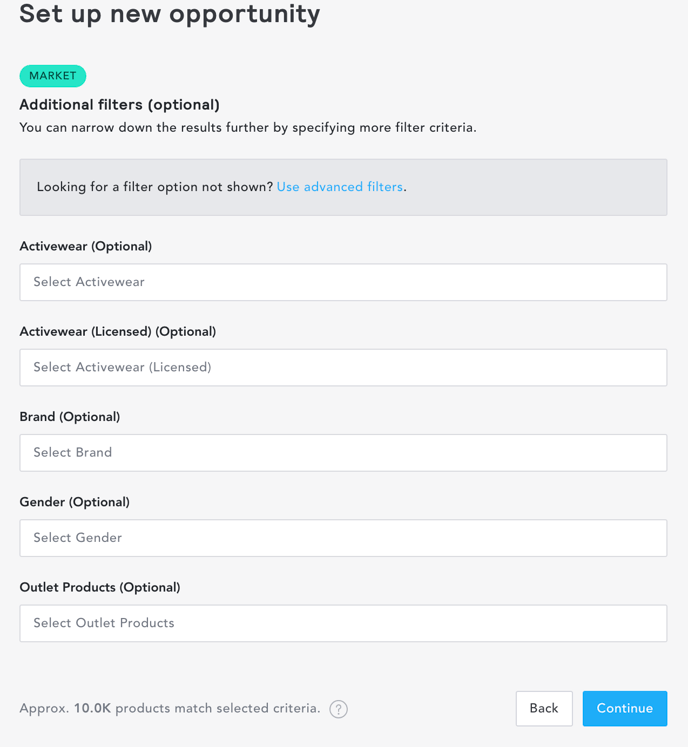
Task: Open the Select Brand dropdown
Action: pos(343,453)
